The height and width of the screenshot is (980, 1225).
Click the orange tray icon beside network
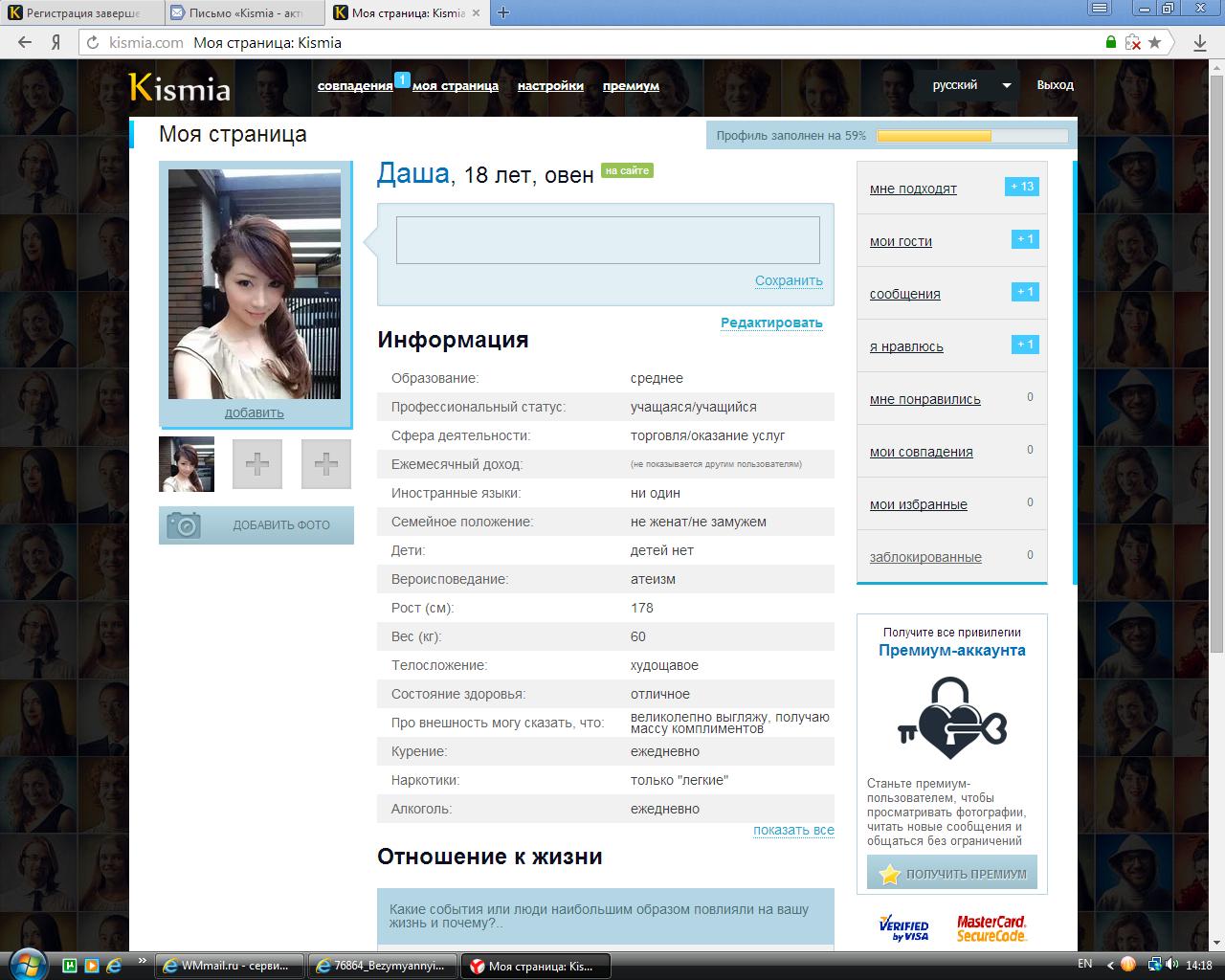(x=1129, y=965)
